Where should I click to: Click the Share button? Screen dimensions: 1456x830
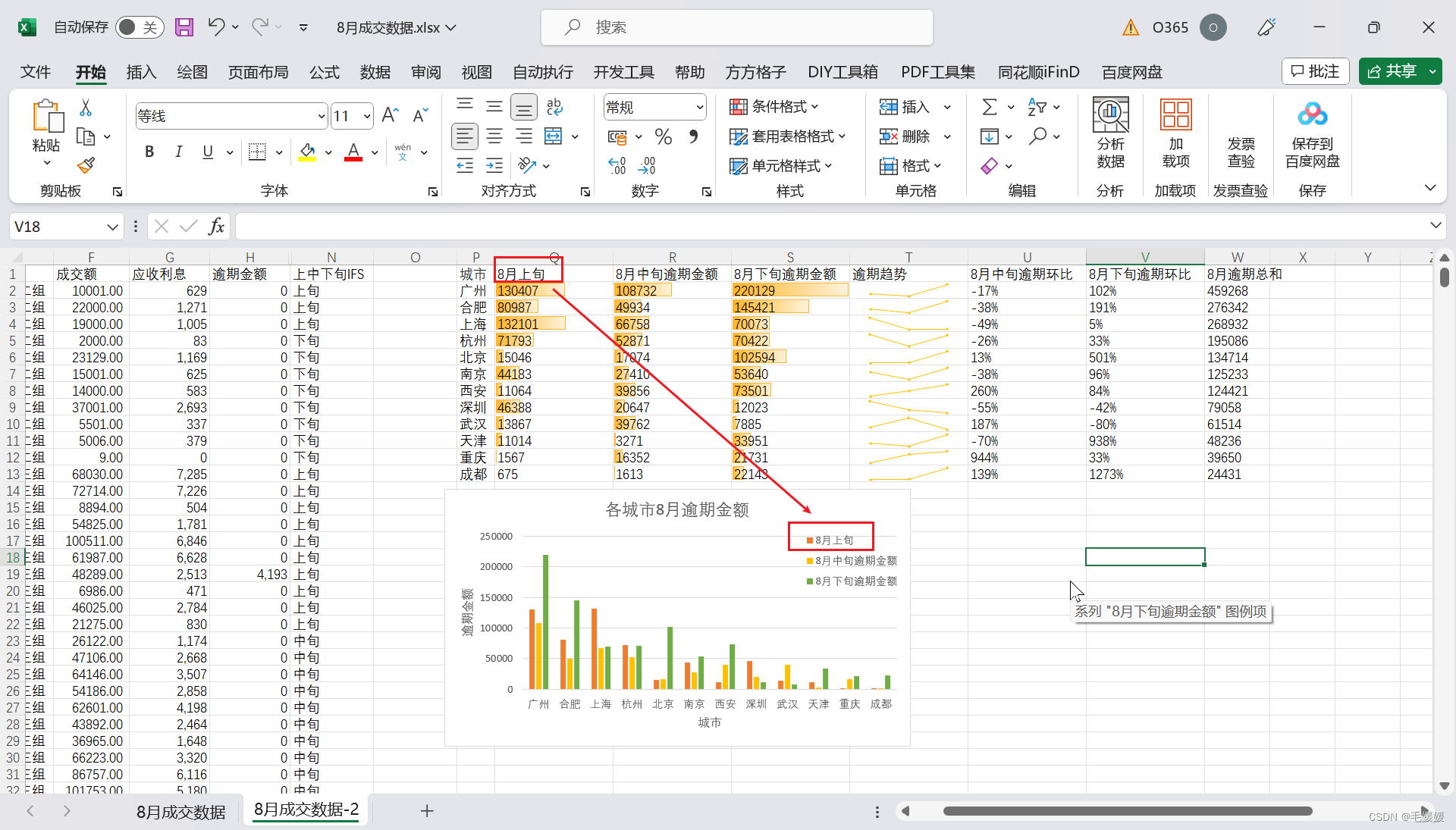coord(1392,71)
